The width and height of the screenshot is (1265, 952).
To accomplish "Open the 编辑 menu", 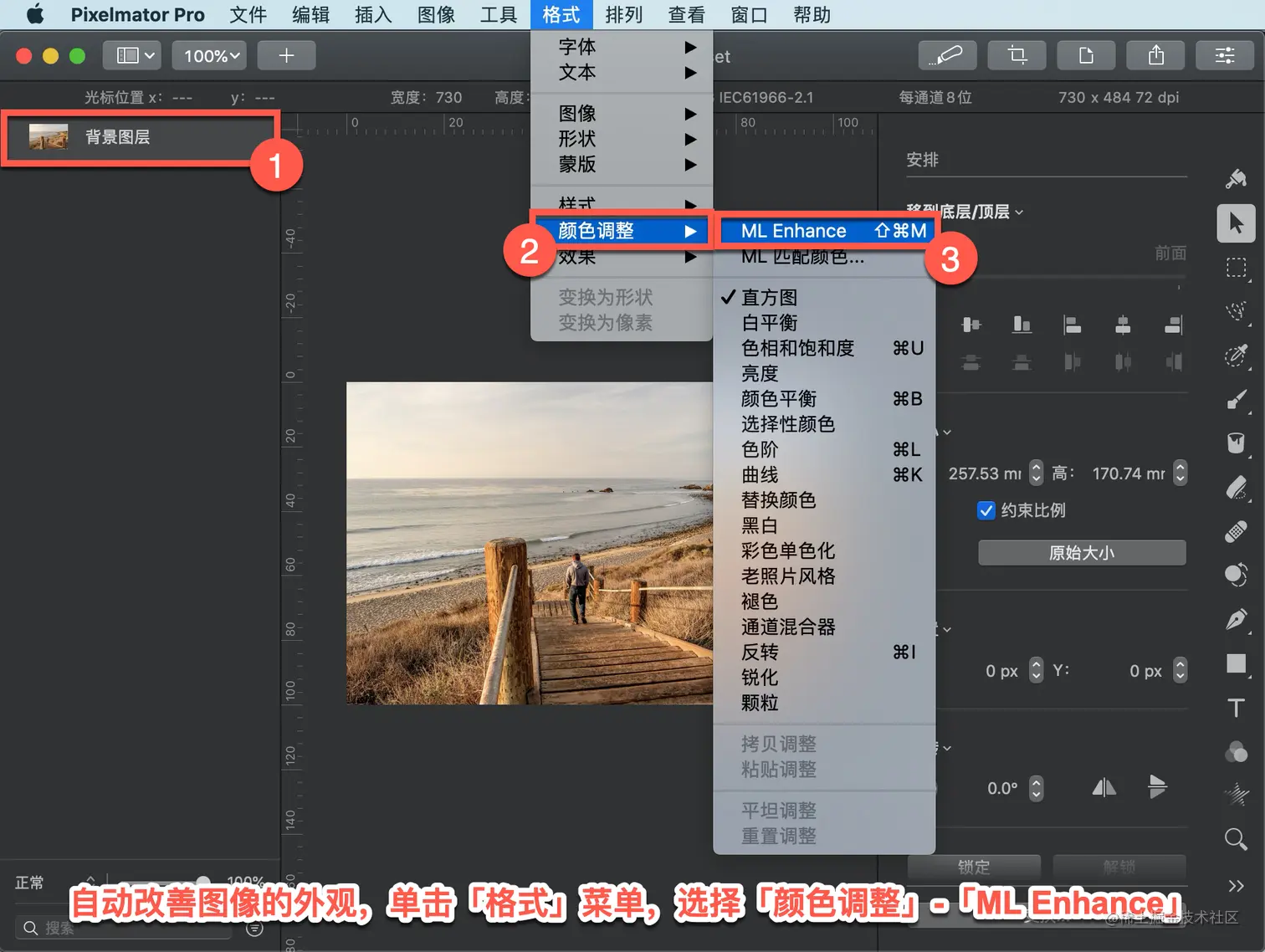I will (311, 15).
